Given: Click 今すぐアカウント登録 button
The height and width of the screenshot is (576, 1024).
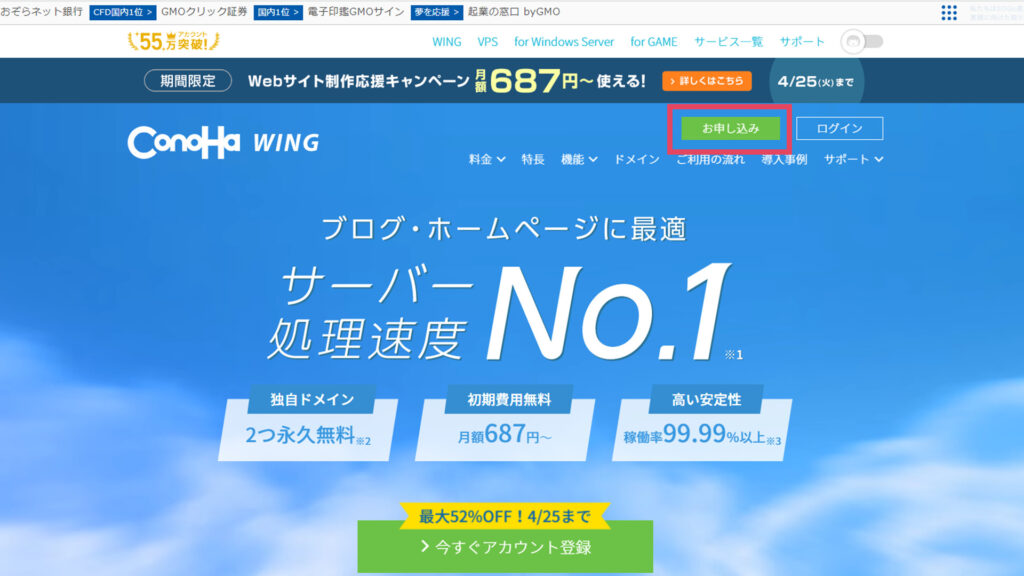Looking at the screenshot, I should click(x=505, y=547).
